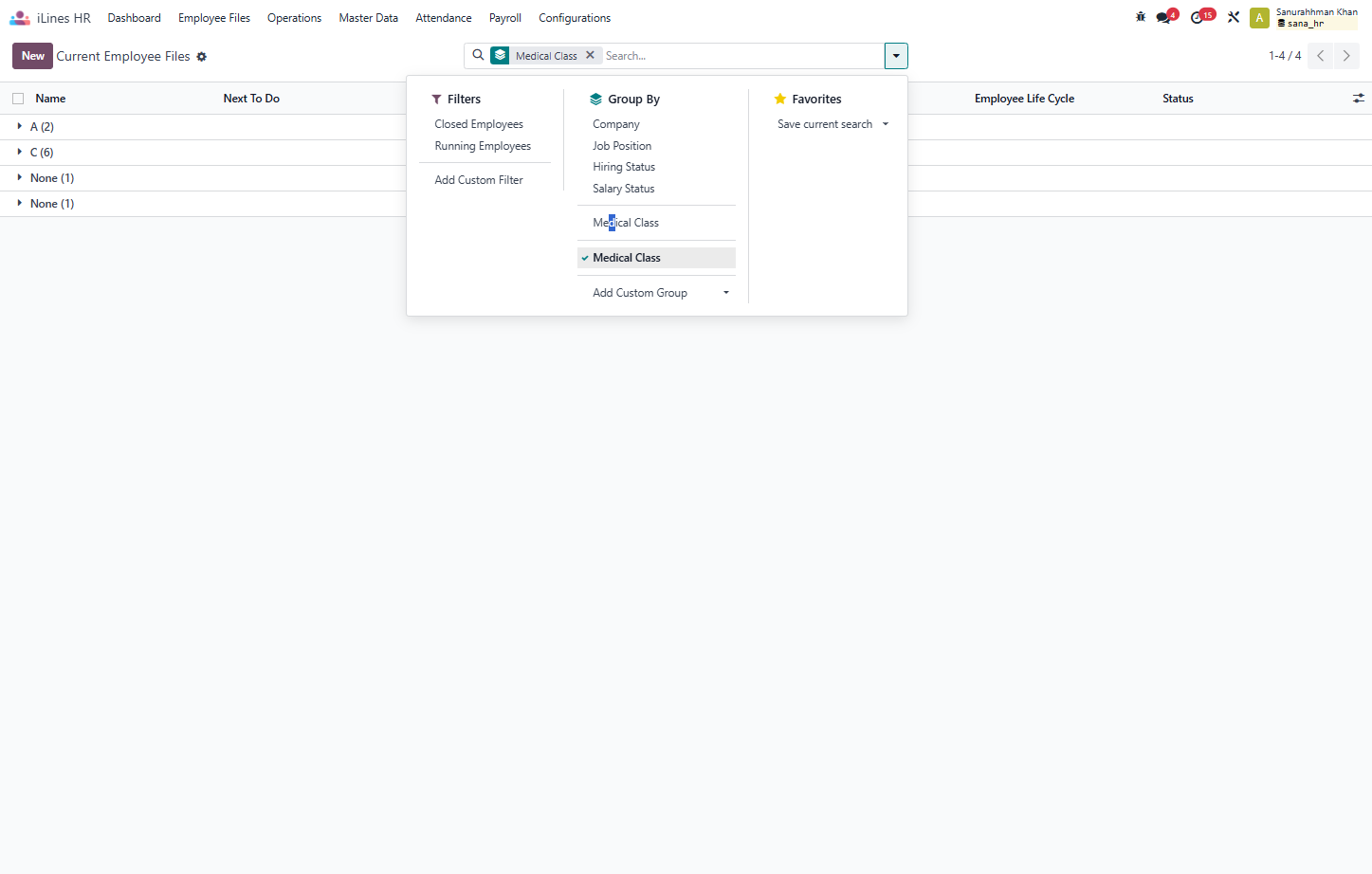Click into the Search input field
The image size is (1372, 874).
click(x=742, y=56)
